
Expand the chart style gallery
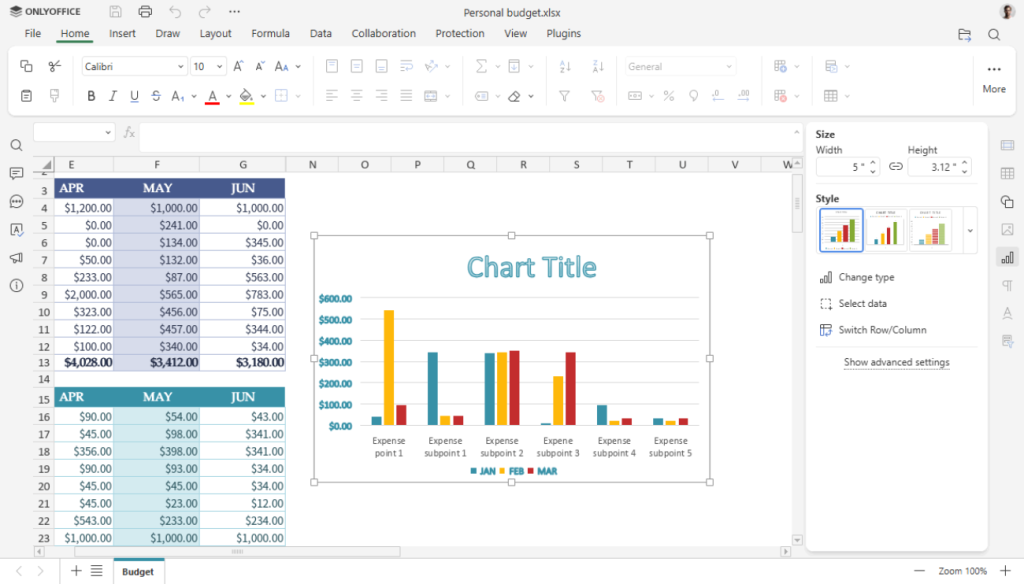[x=967, y=230]
